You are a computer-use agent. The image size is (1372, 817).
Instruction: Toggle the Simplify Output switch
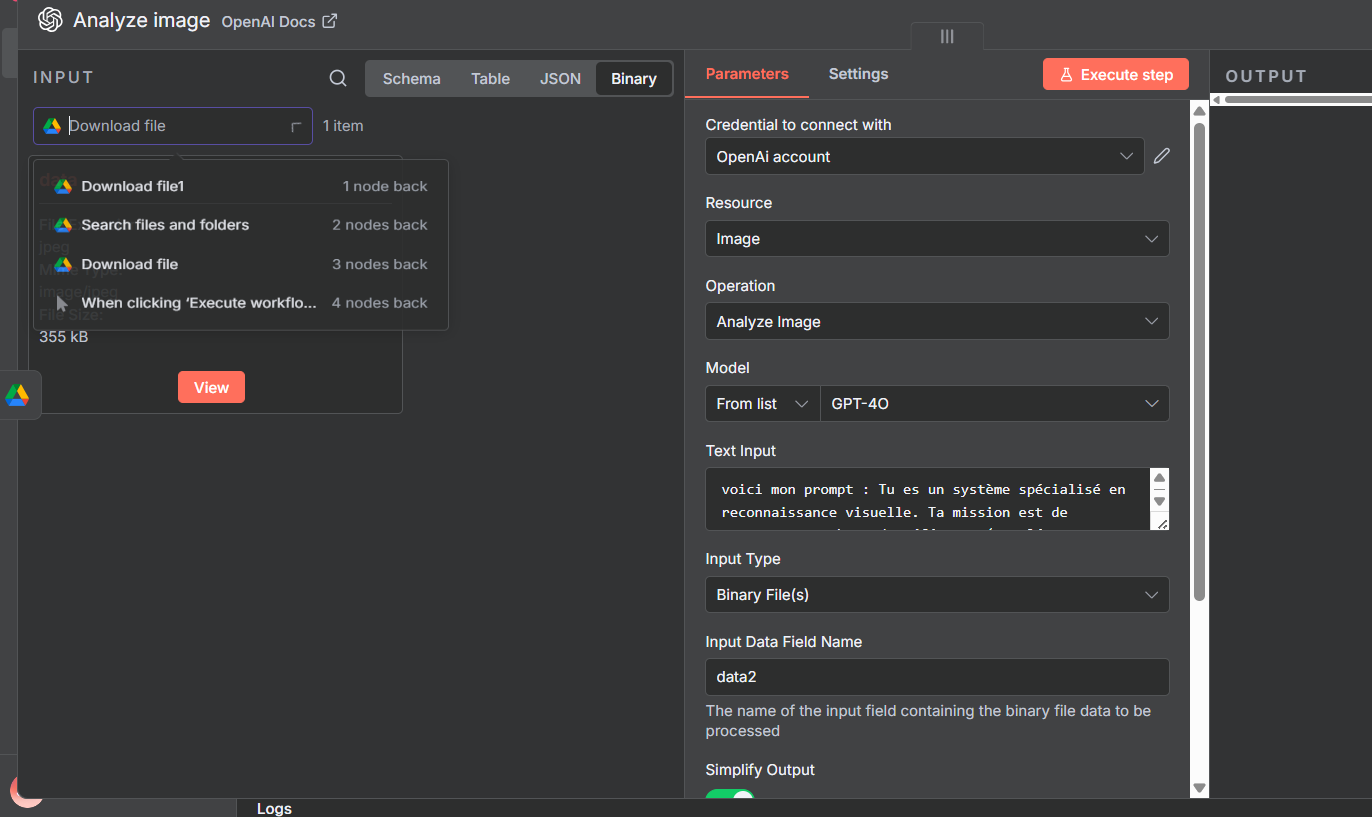click(730, 797)
